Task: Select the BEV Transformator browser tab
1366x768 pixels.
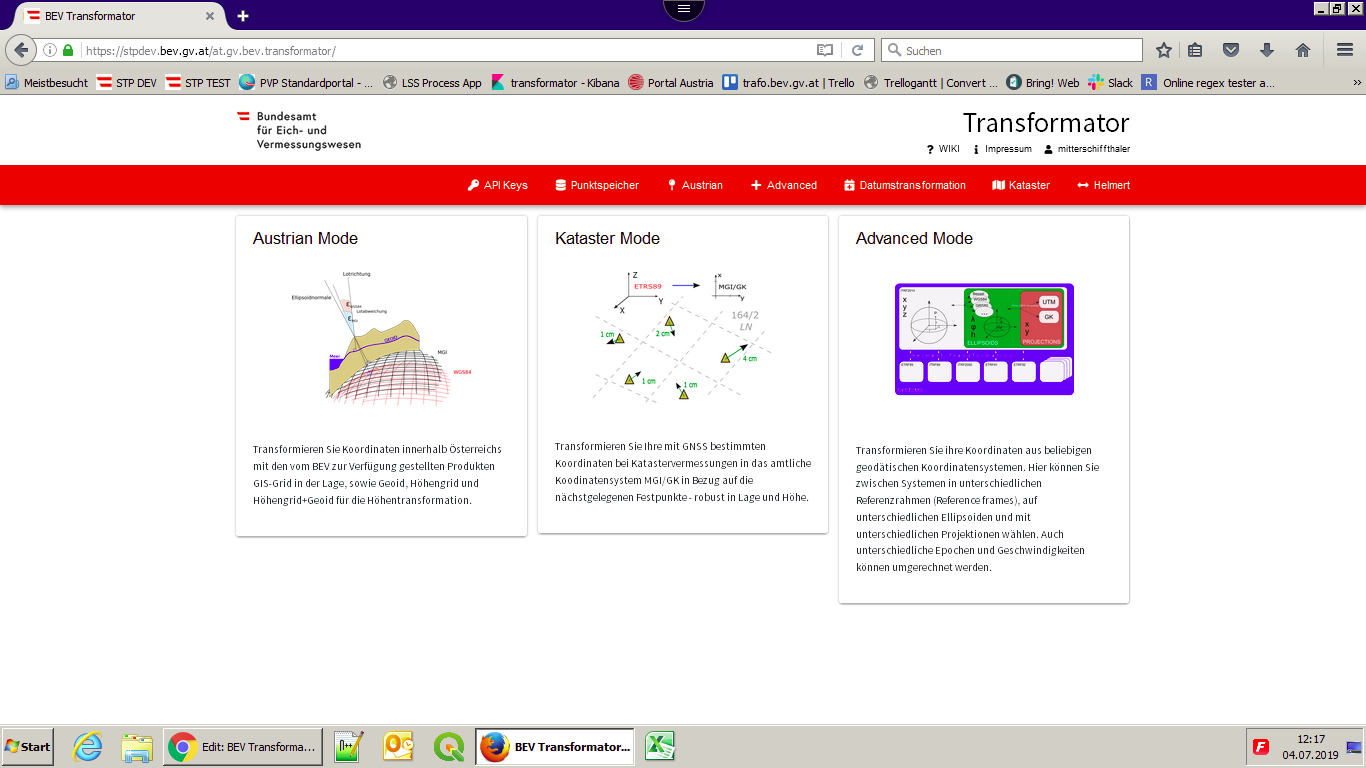Action: point(118,16)
